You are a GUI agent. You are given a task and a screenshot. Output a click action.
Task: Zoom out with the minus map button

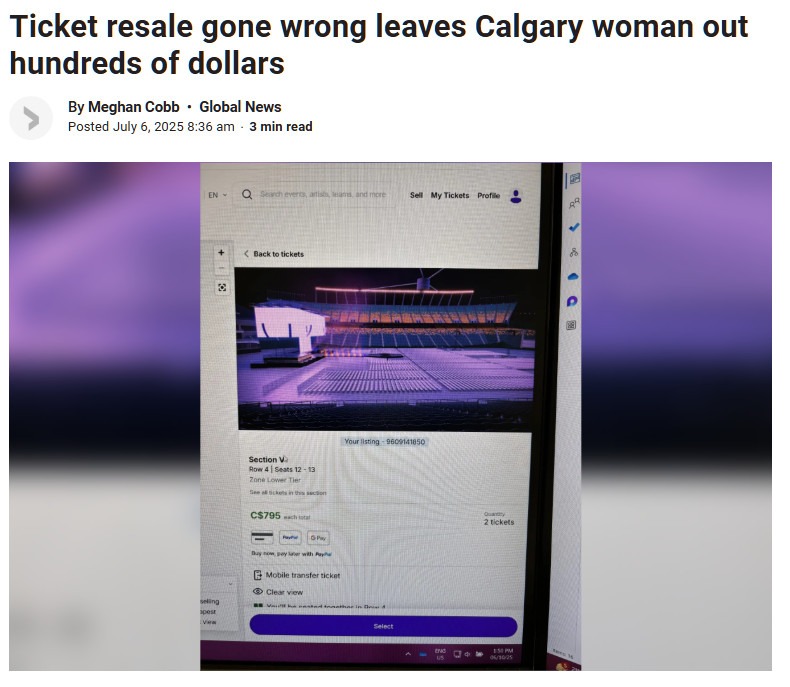tap(221, 268)
